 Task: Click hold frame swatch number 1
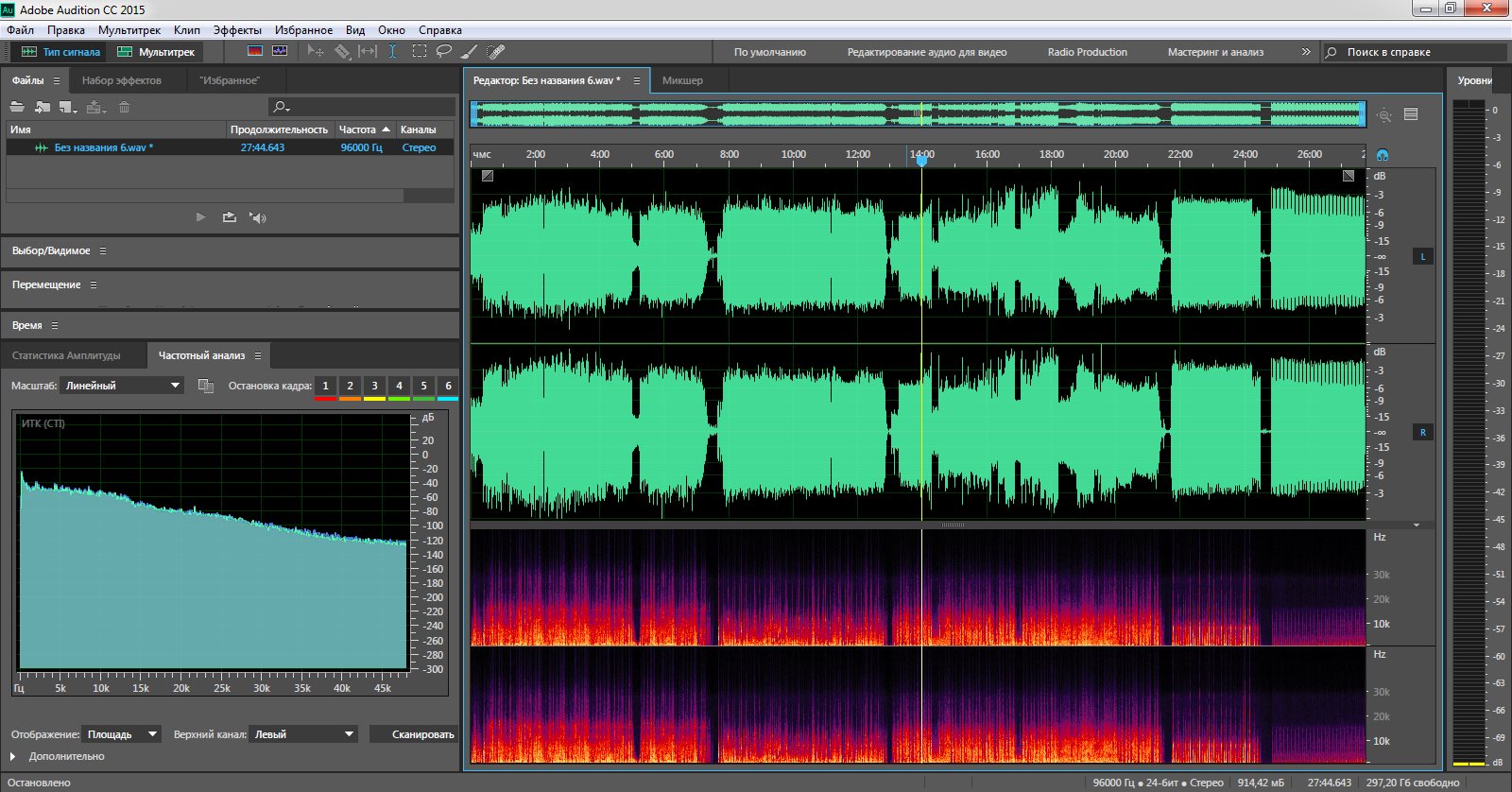(x=325, y=386)
